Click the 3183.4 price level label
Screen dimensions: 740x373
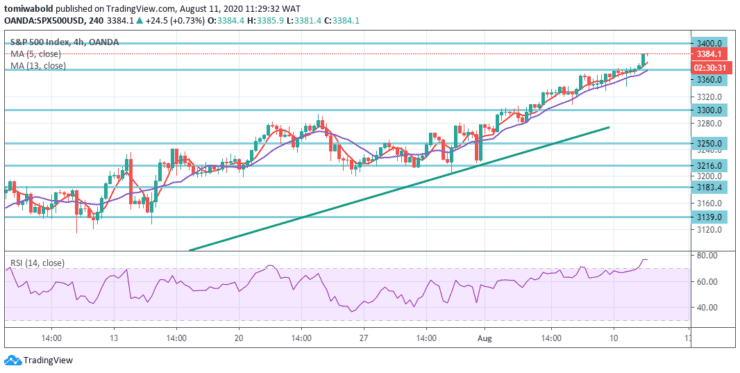pyautogui.click(x=710, y=187)
